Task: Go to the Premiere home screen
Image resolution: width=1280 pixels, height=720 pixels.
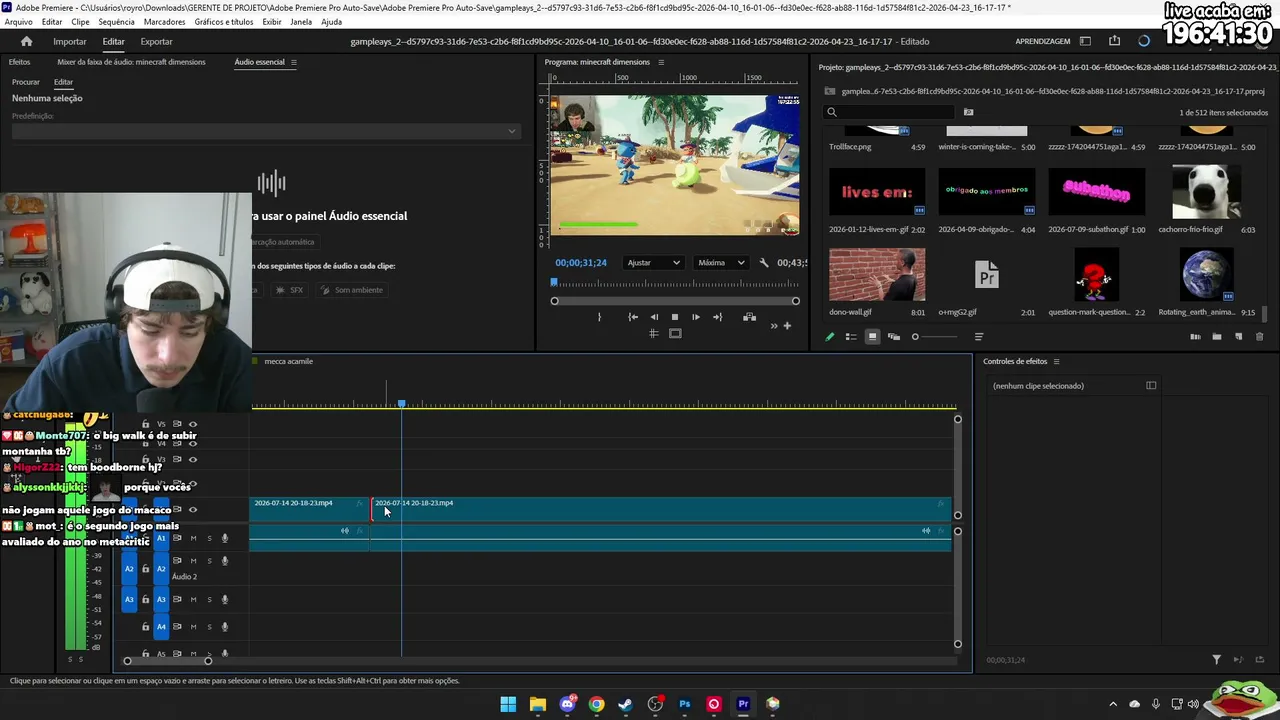Action: click(27, 41)
